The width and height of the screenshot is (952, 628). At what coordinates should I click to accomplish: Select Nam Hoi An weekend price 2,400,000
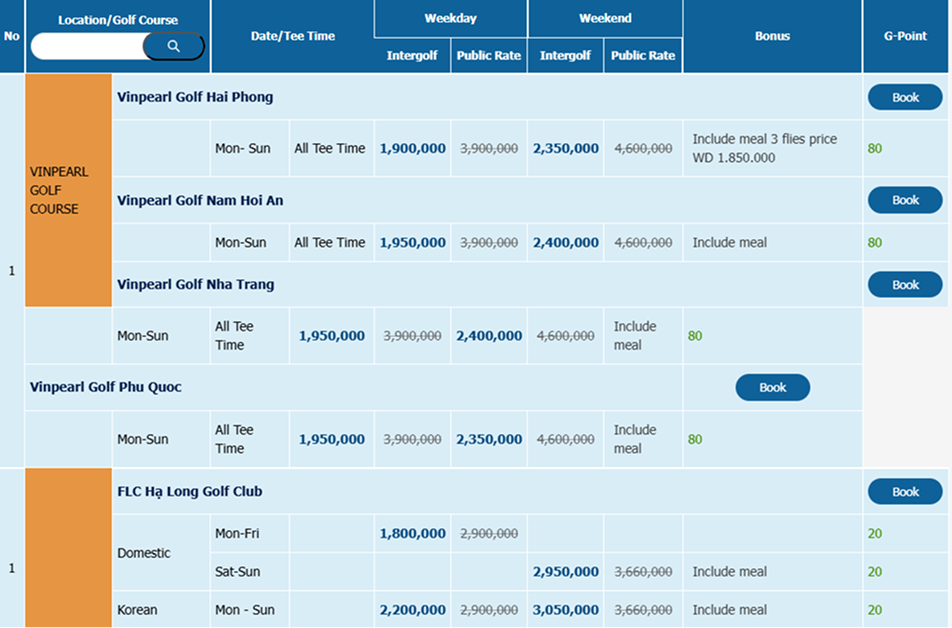(x=566, y=242)
